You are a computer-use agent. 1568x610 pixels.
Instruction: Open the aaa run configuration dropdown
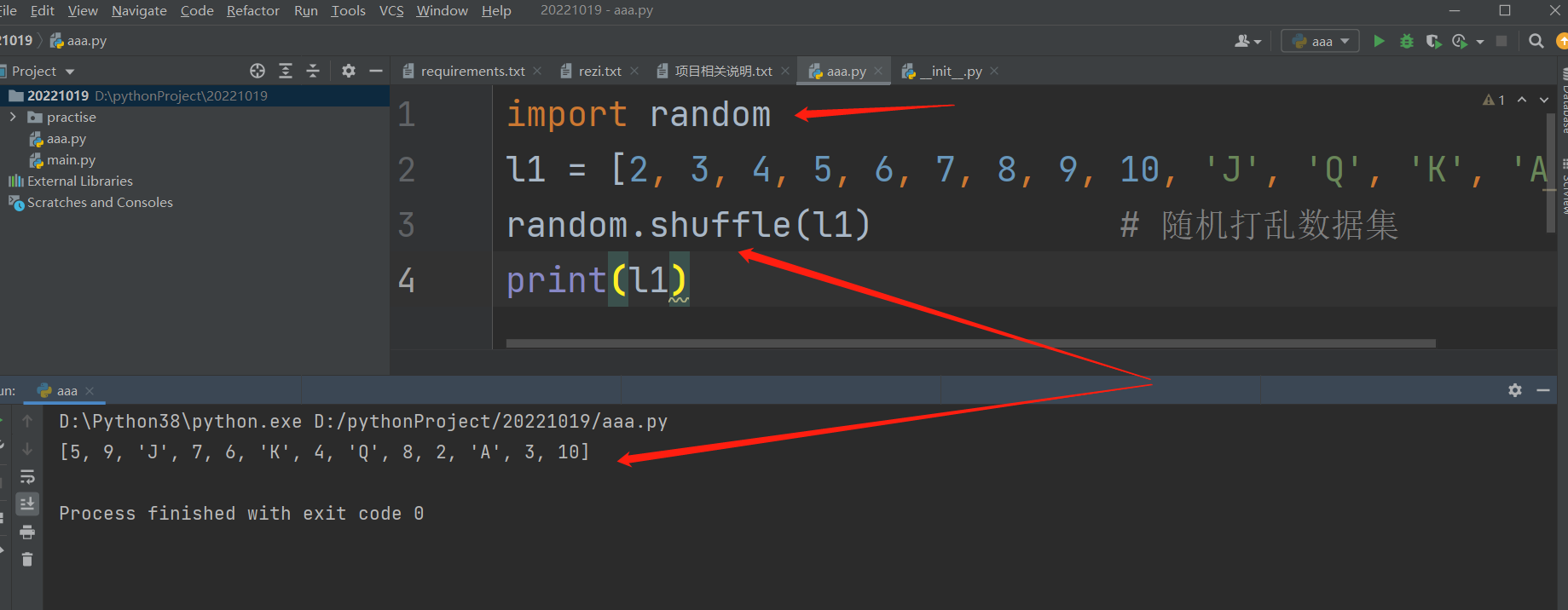click(1320, 41)
